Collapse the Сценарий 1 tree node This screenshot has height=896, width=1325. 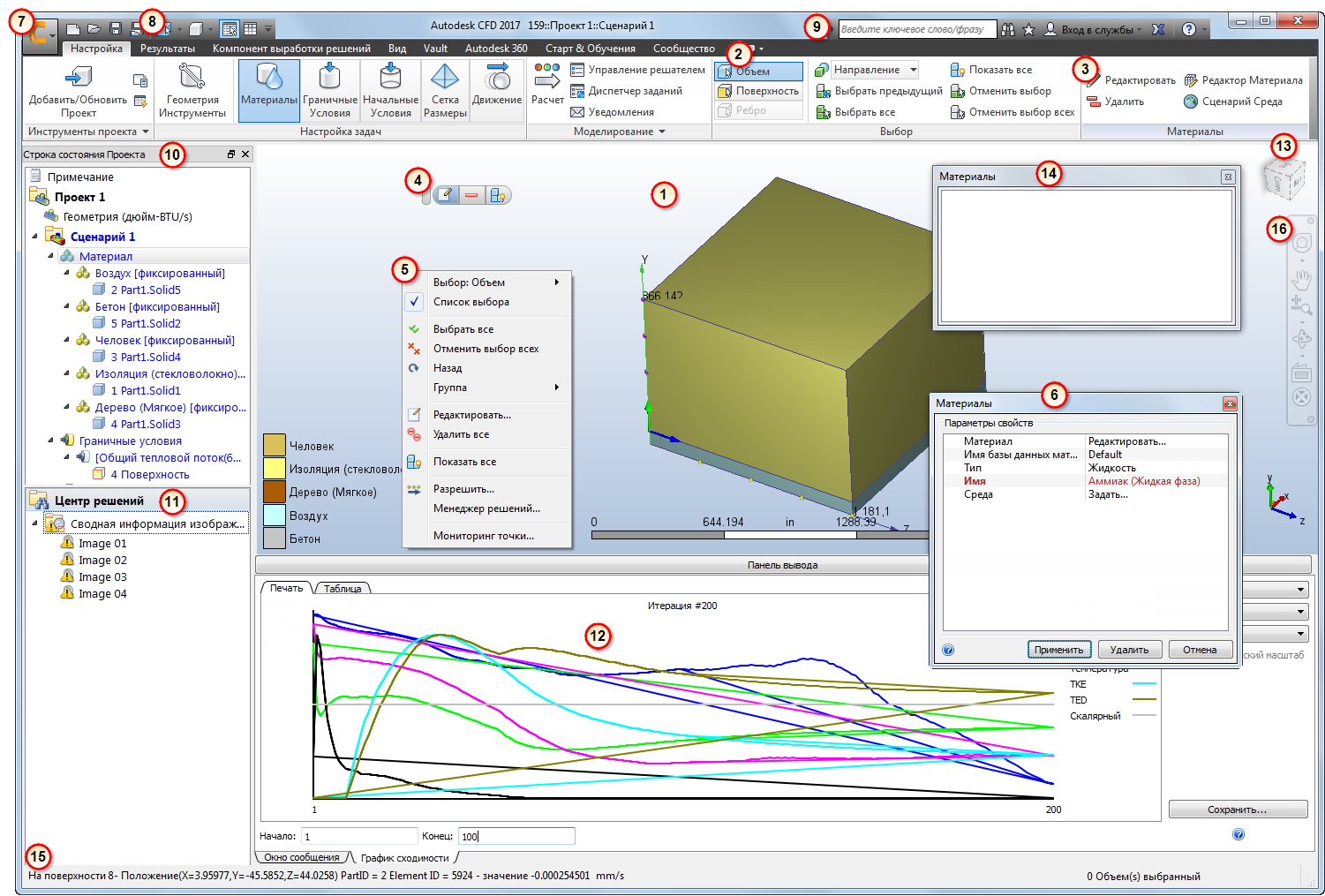point(35,236)
